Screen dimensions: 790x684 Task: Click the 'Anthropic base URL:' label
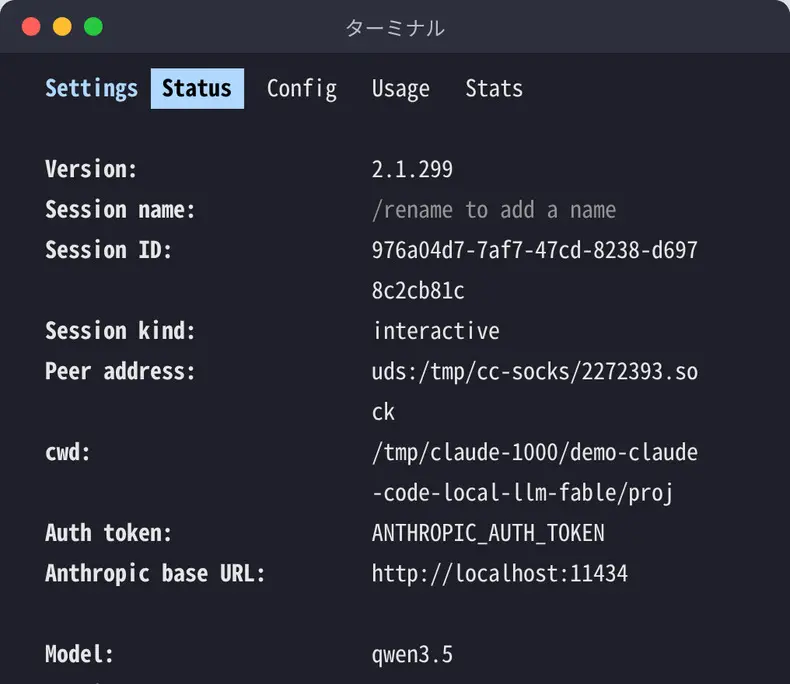pyautogui.click(x=155, y=574)
